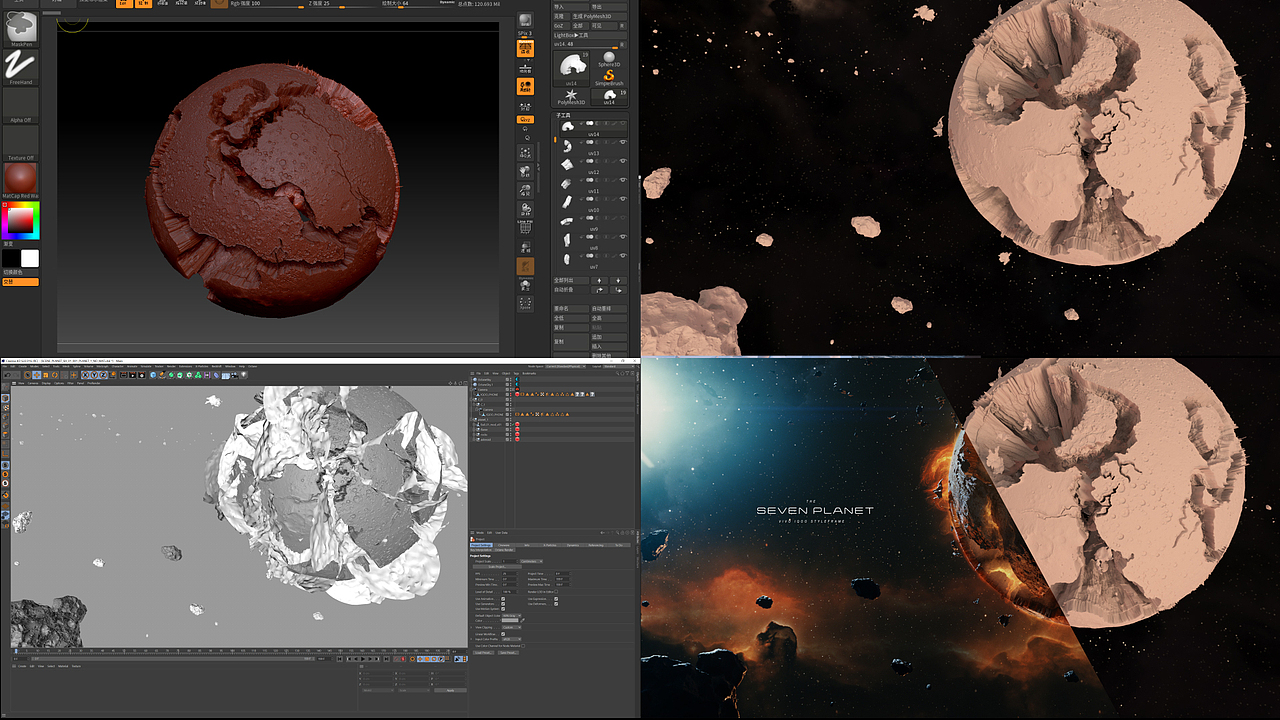Hide subtool uv14 with its eye icon
Image resolution: width=1280 pixels, height=720 pixels.
click(x=622, y=123)
